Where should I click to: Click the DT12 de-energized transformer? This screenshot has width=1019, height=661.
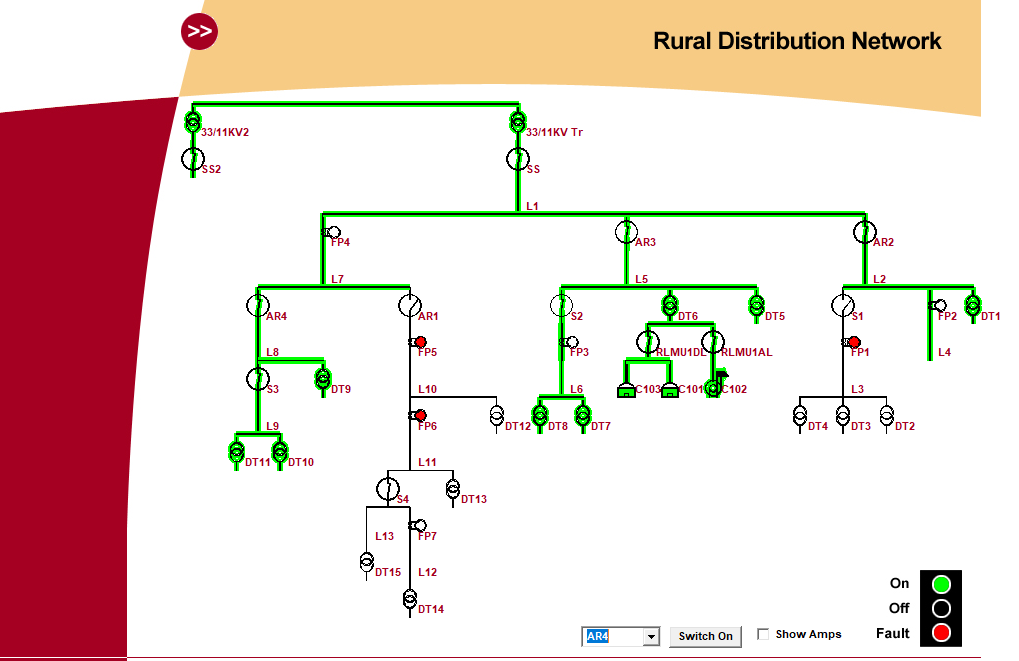click(497, 416)
